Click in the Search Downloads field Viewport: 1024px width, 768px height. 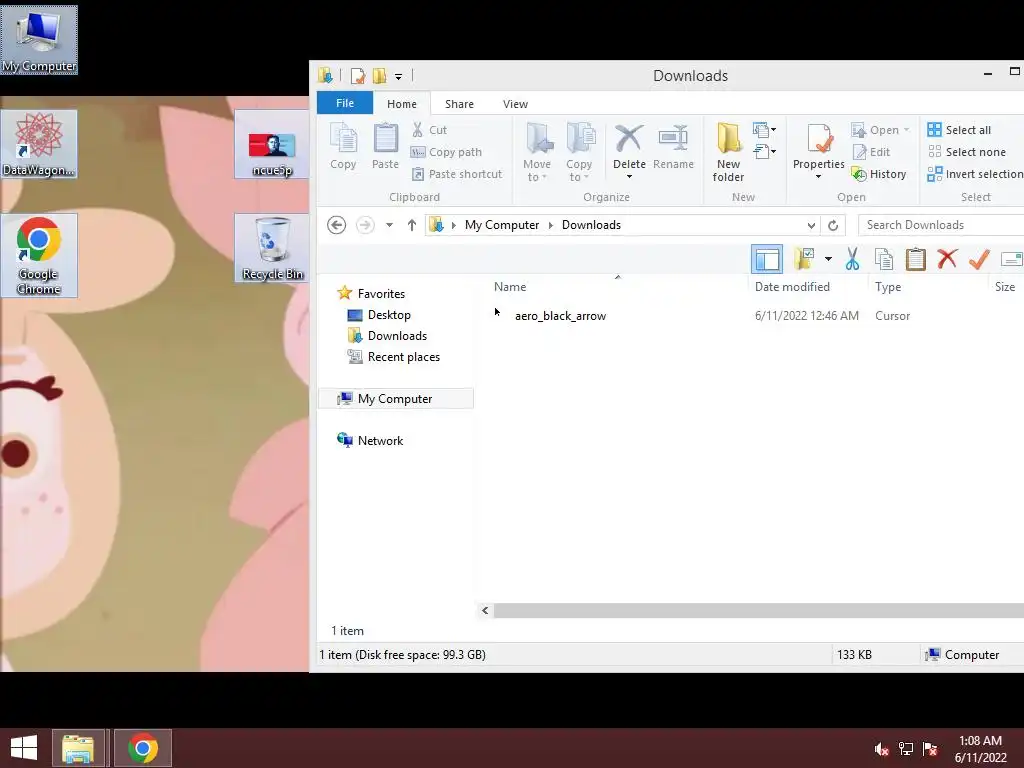(941, 225)
